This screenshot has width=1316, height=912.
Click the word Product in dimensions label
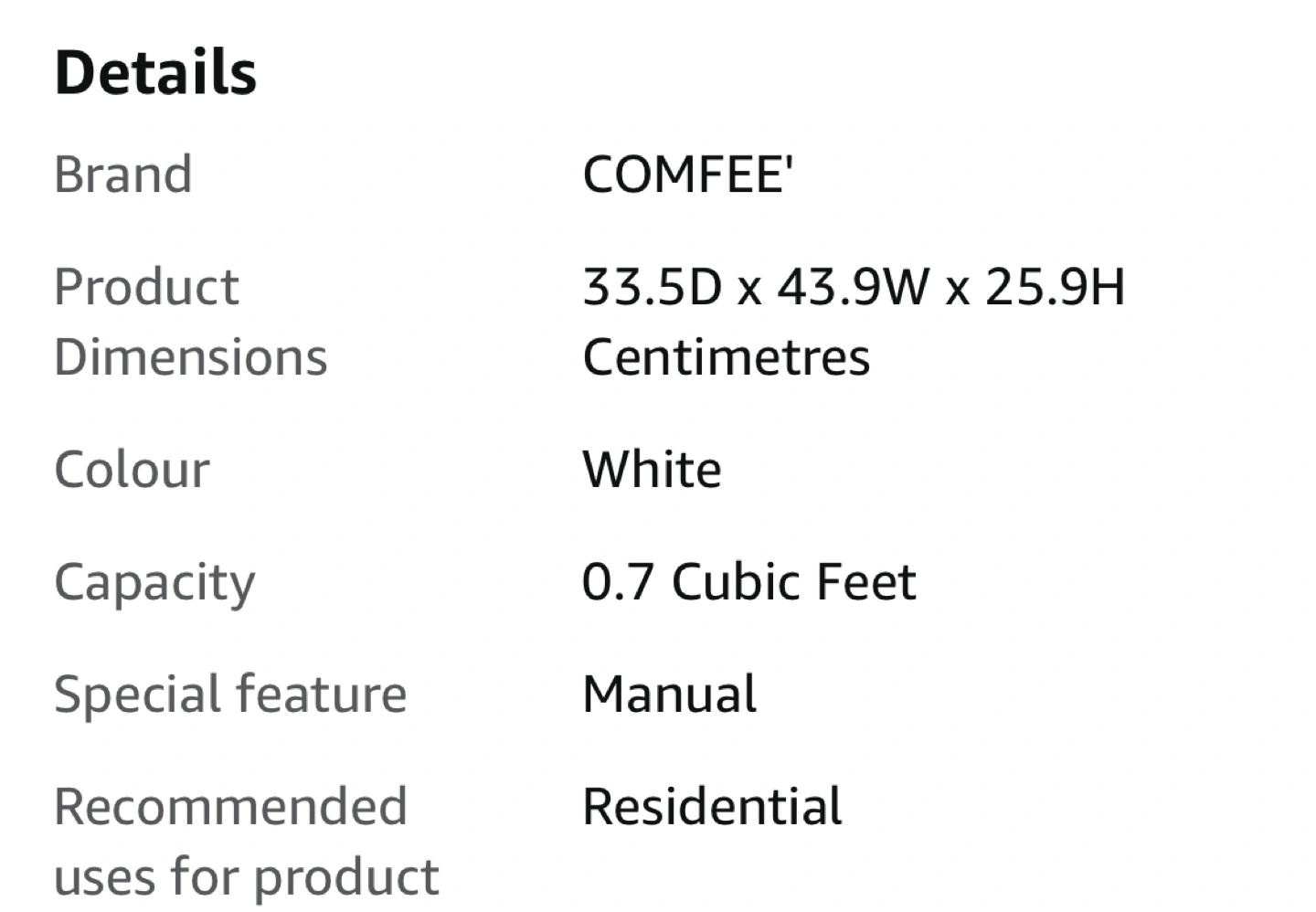[x=147, y=287]
